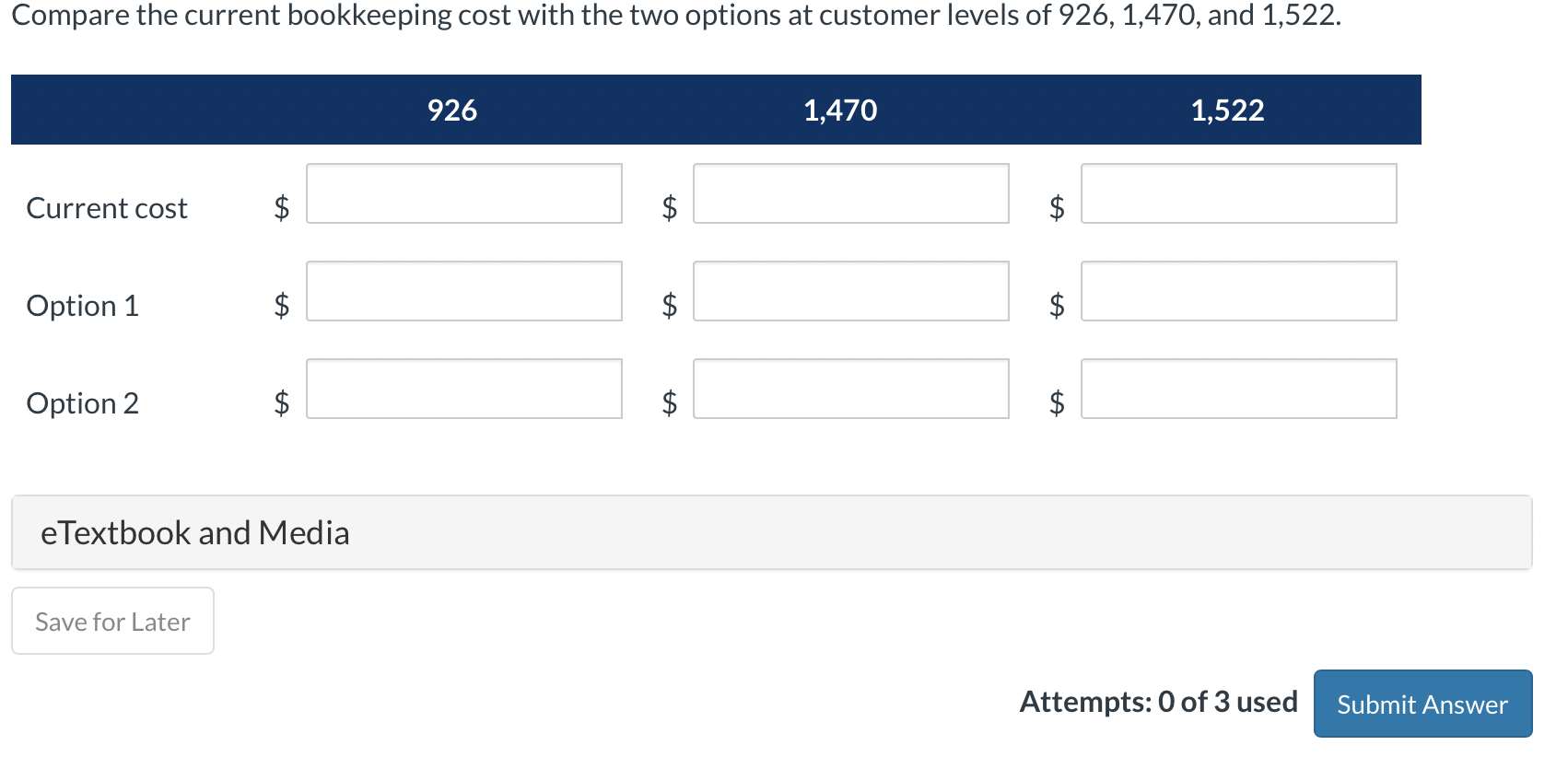Click the 1,470 column header
The image size is (1568, 757).
coord(839,110)
